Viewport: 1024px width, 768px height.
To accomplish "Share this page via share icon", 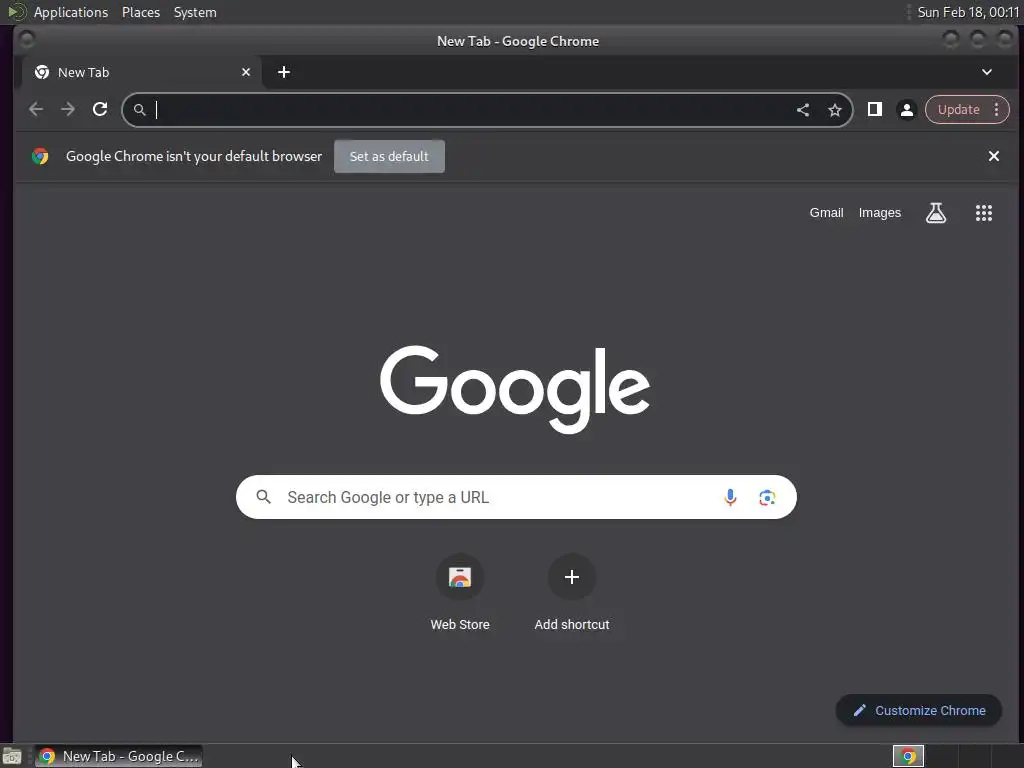I will pyautogui.click(x=803, y=110).
